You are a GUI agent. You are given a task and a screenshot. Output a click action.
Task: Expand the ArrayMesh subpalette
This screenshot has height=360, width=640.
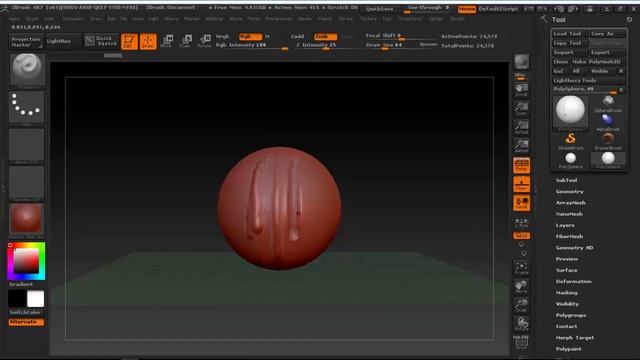[x=570, y=203]
